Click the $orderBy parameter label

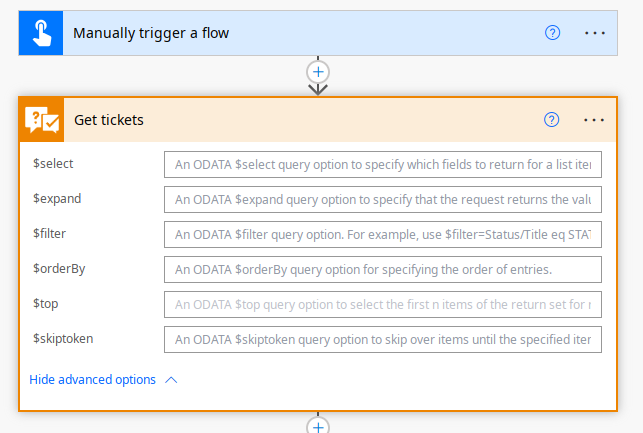pos(57,268)
